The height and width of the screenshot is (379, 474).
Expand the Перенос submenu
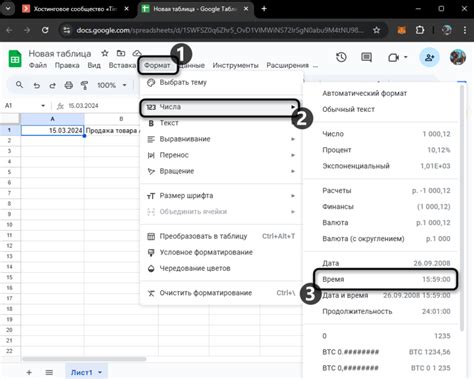coord(221,155)
